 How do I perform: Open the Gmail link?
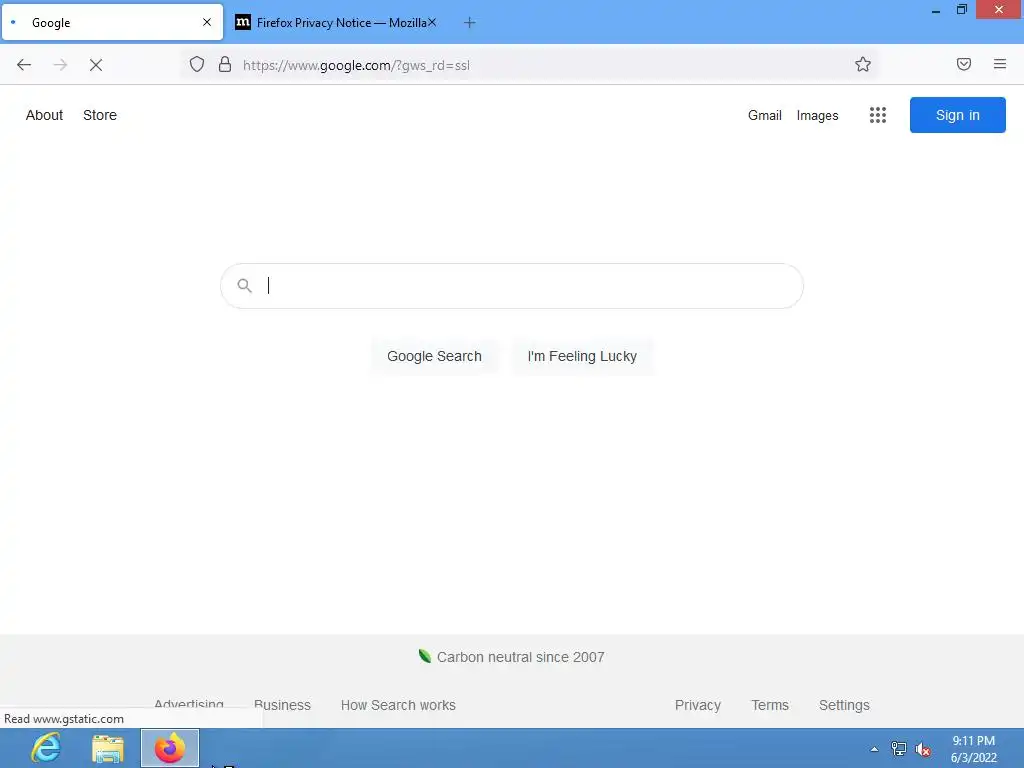(x=765, y=115)
